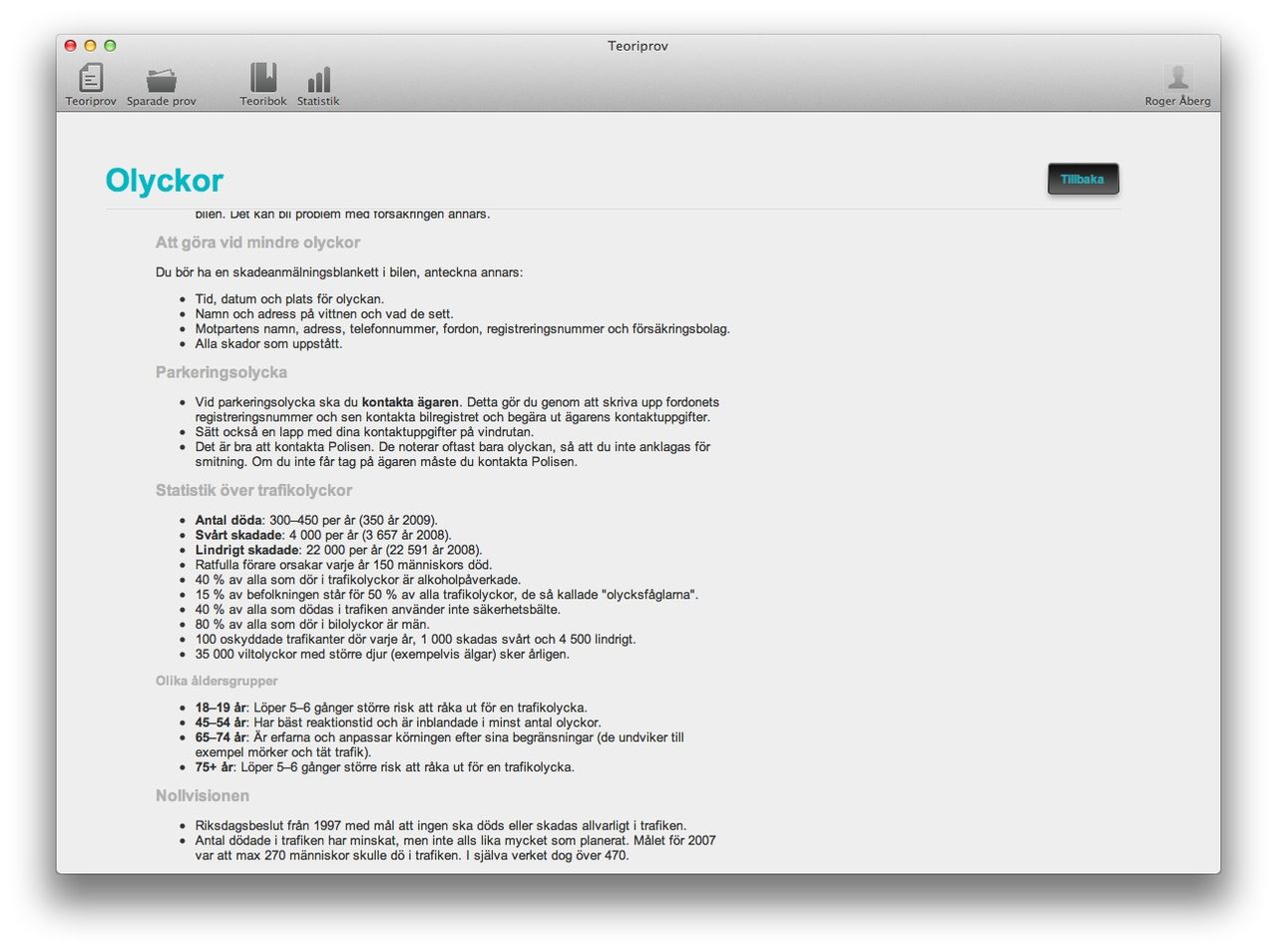Click the bold 'Antal döda' statistic label

[228, 520]
